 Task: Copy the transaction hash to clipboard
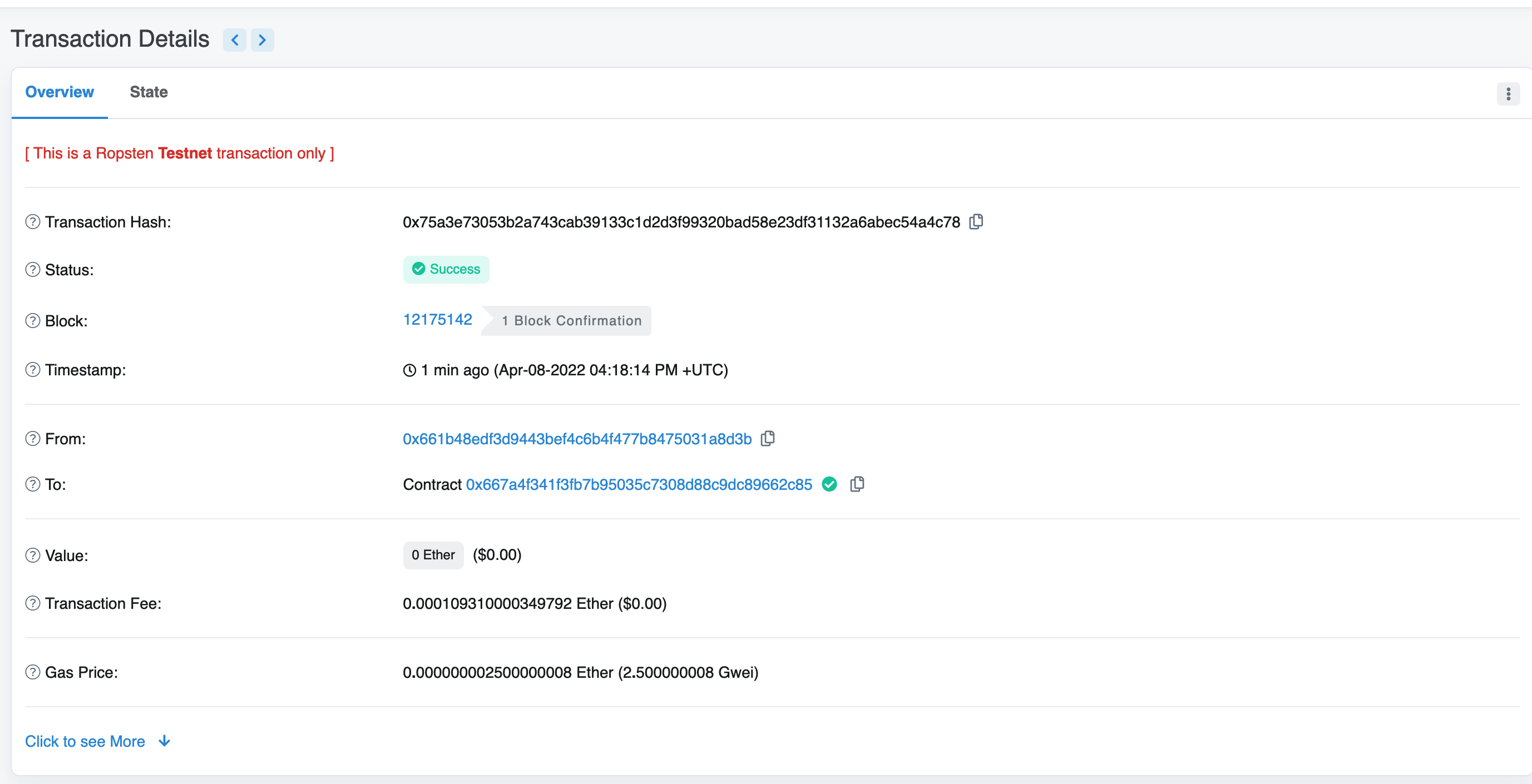click(976, 222)
